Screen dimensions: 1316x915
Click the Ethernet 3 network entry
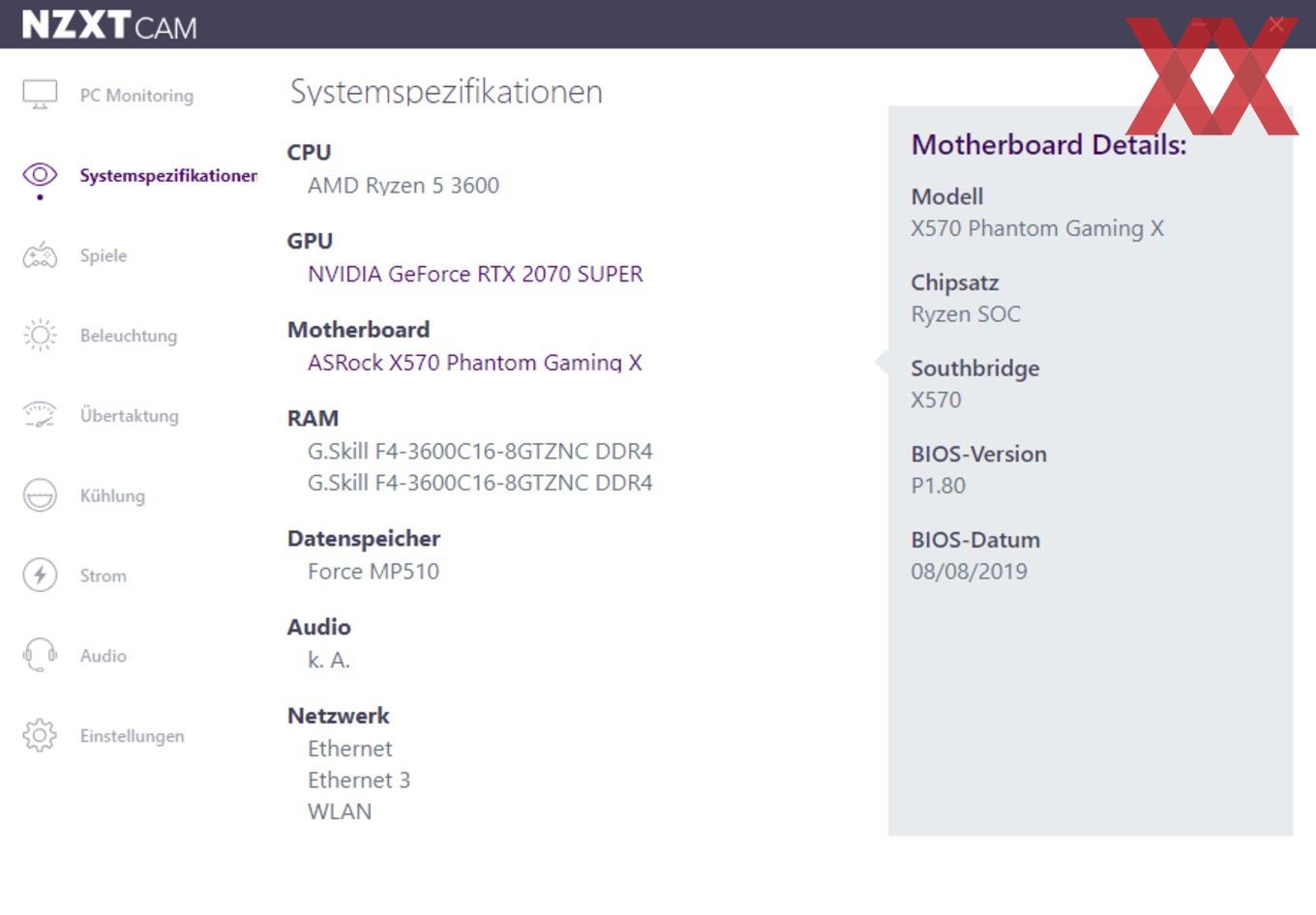[359, 780]
